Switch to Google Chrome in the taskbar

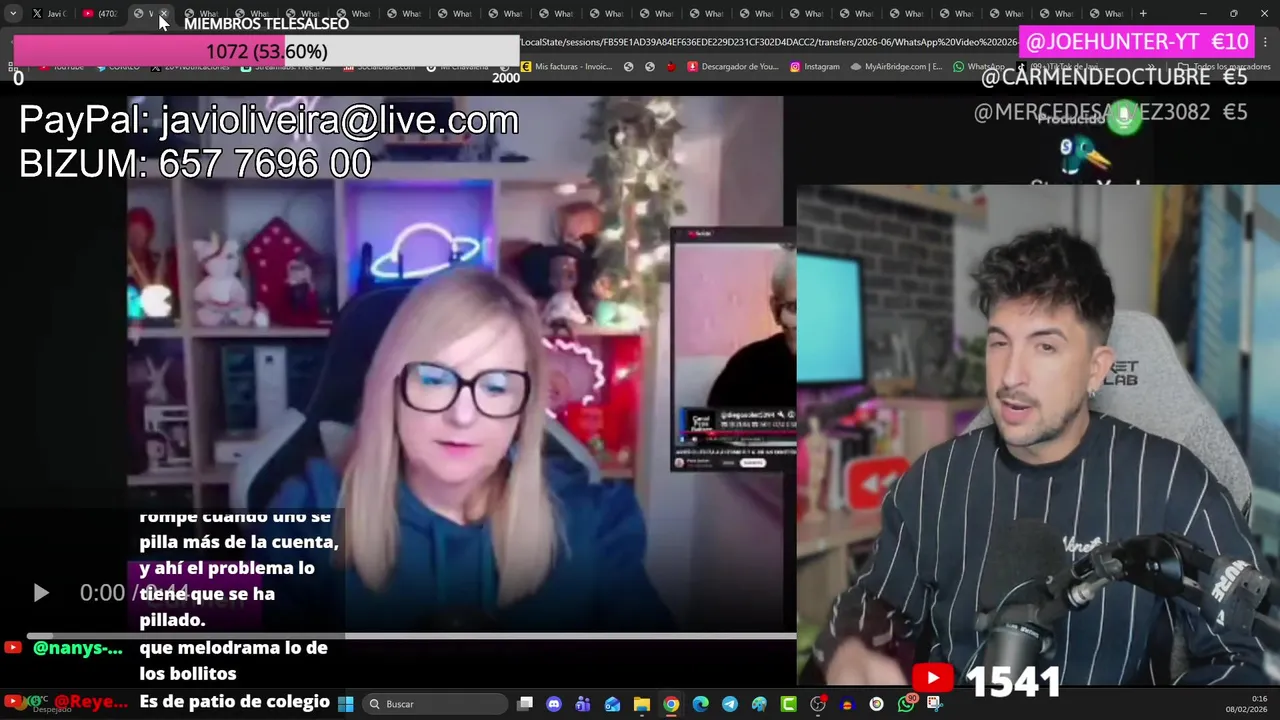click(x=671, y=704)
